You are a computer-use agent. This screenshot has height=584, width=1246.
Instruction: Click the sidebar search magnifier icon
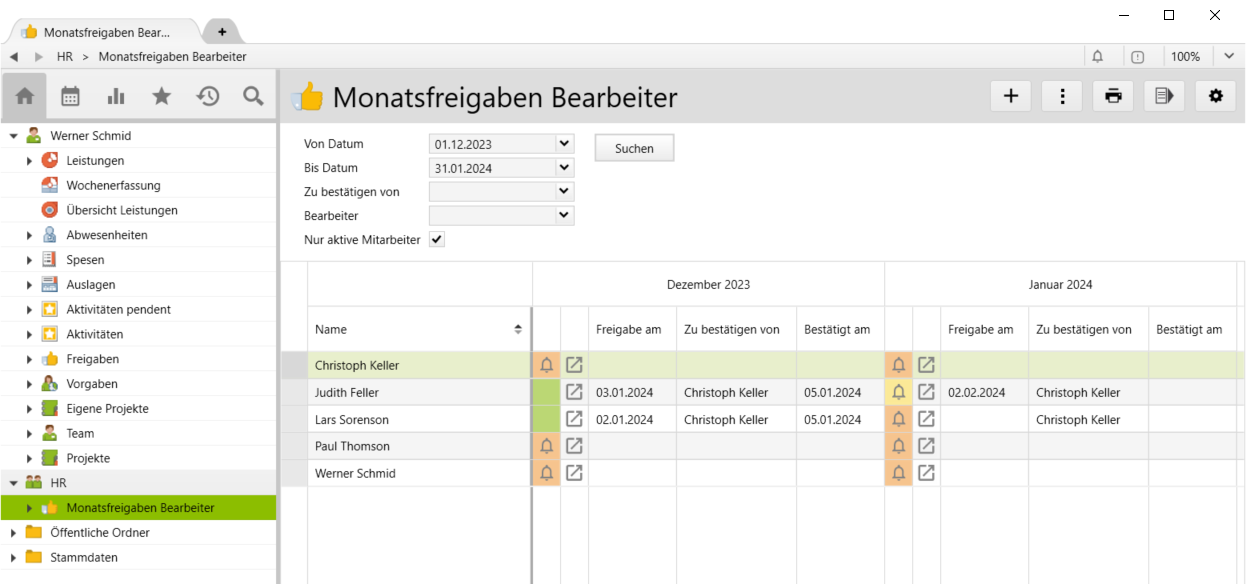[x=254, y=97]
